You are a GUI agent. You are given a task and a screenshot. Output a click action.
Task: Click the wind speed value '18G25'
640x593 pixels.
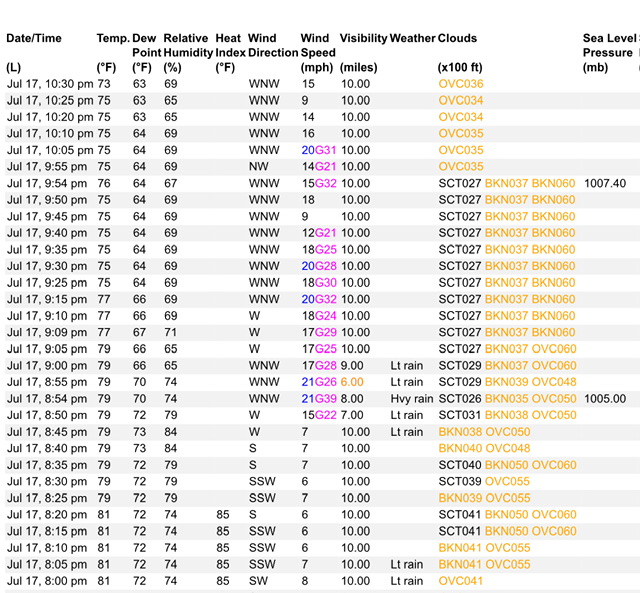tap(319, 249)
